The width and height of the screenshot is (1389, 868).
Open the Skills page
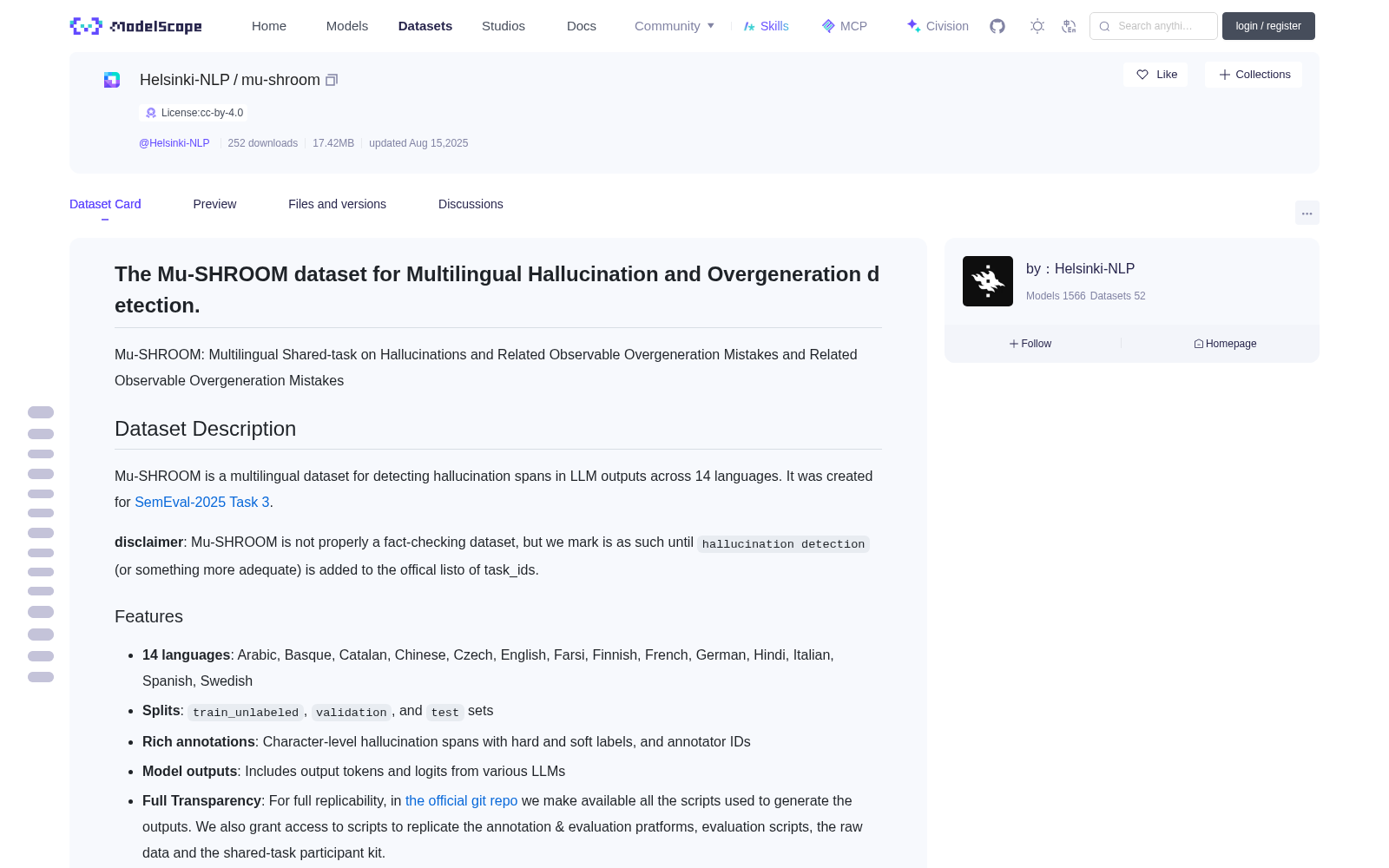tap(766, 26)
